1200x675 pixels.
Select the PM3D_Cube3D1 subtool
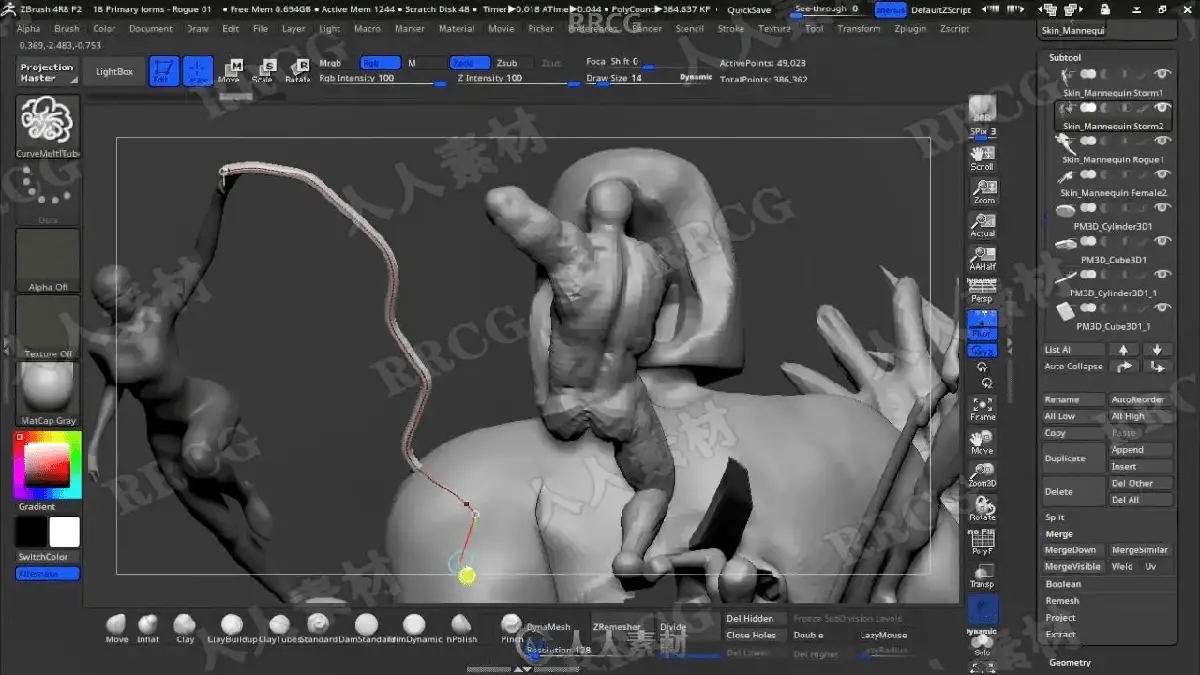[1113, 249]
